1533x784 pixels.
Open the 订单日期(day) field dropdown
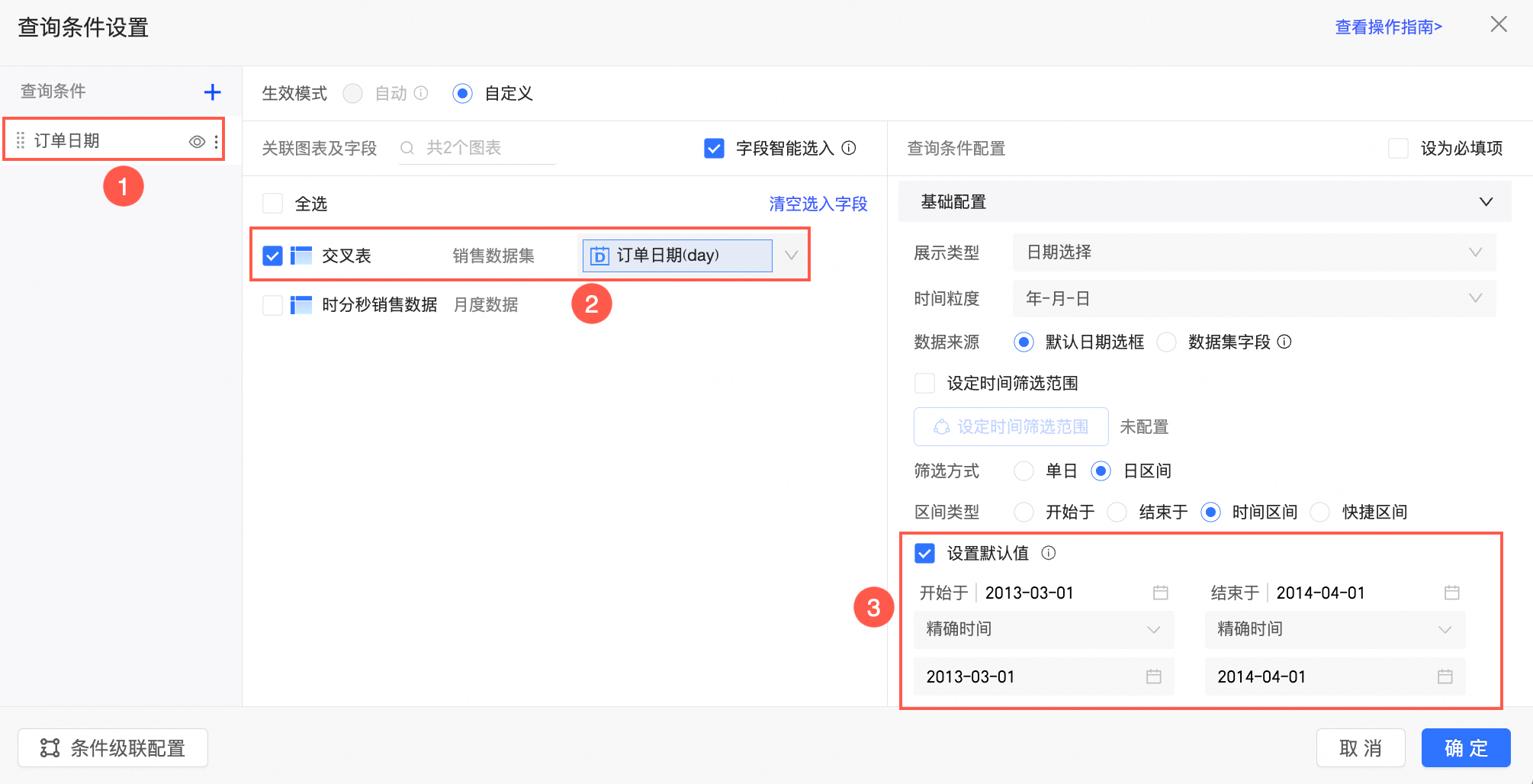point(791,255)
